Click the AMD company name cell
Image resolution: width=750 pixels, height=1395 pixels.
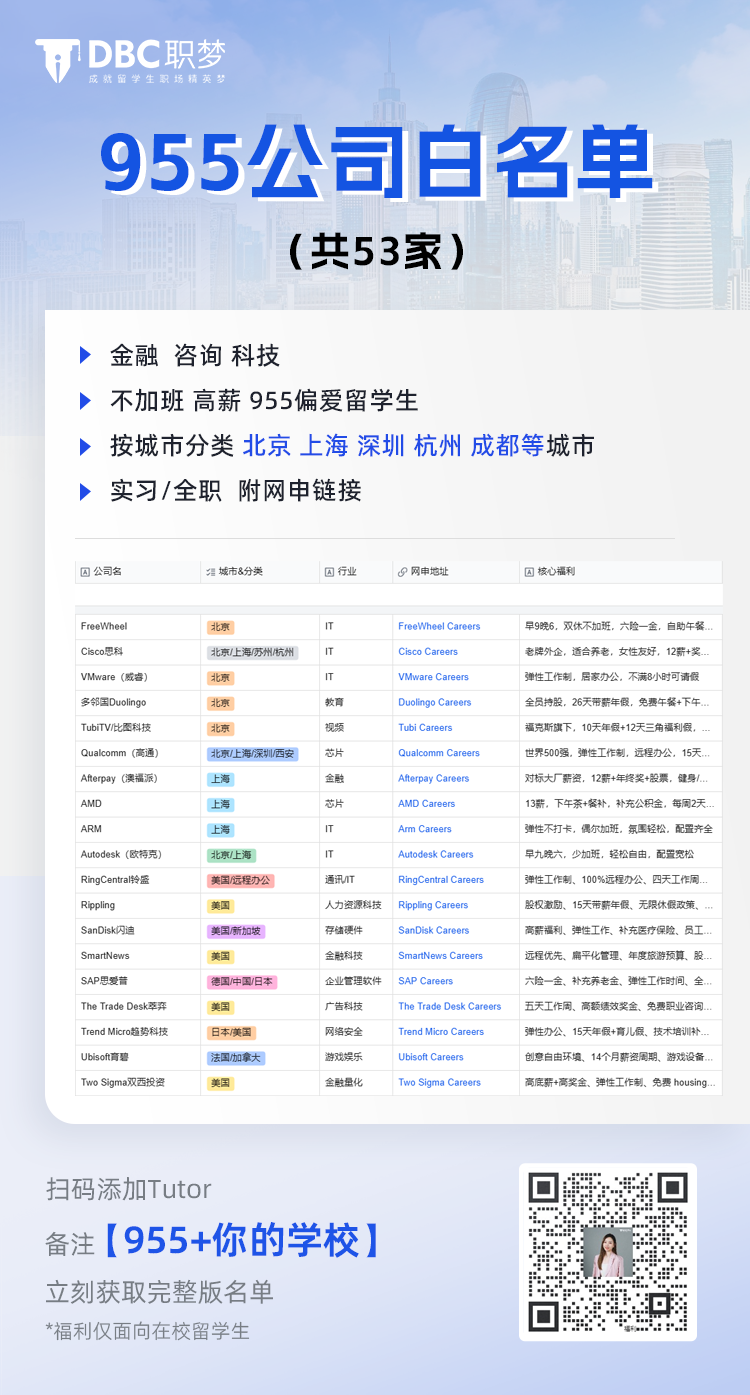[138, 804]
